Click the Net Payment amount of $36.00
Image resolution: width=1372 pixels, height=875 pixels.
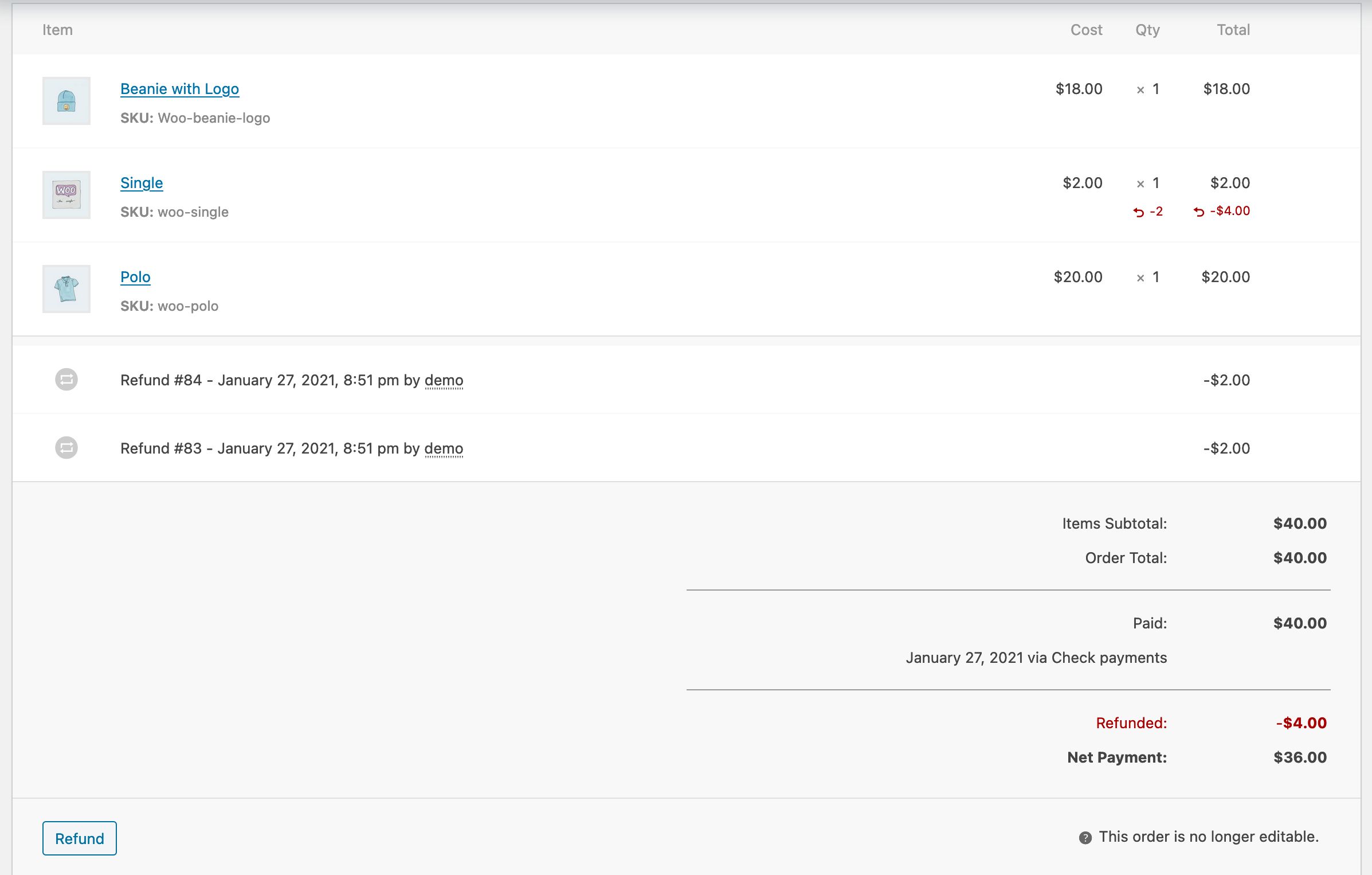[1299, 757]
